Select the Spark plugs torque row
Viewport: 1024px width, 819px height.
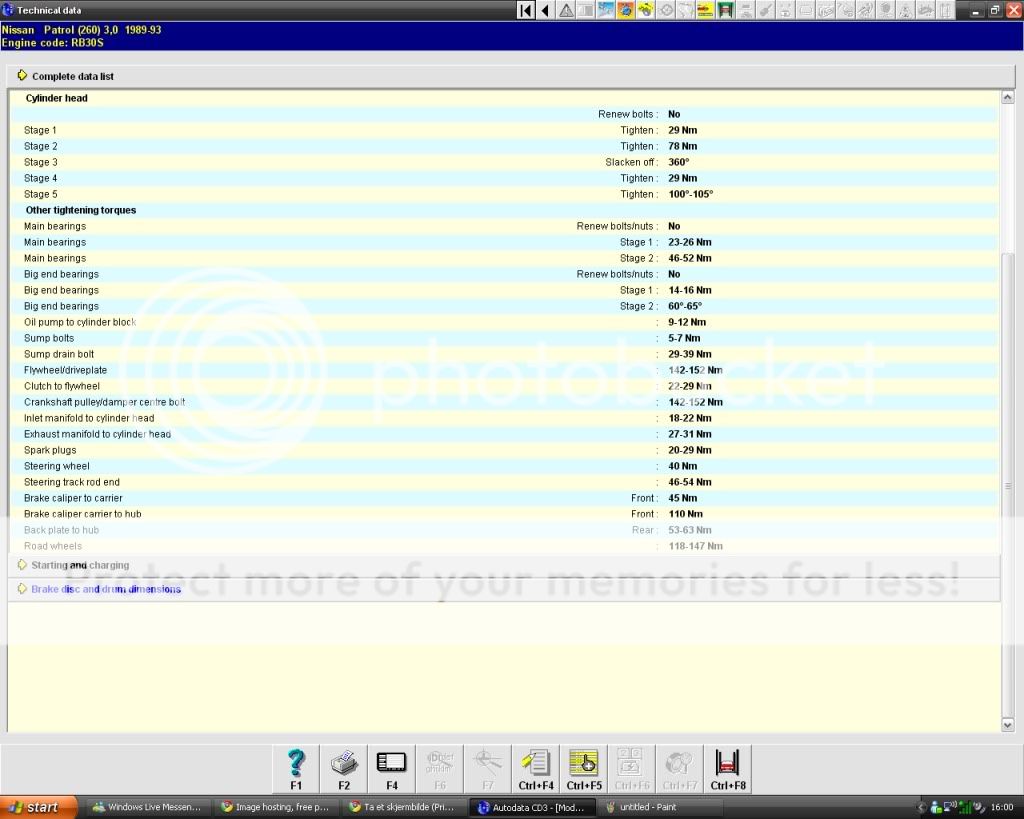[50, 450]
